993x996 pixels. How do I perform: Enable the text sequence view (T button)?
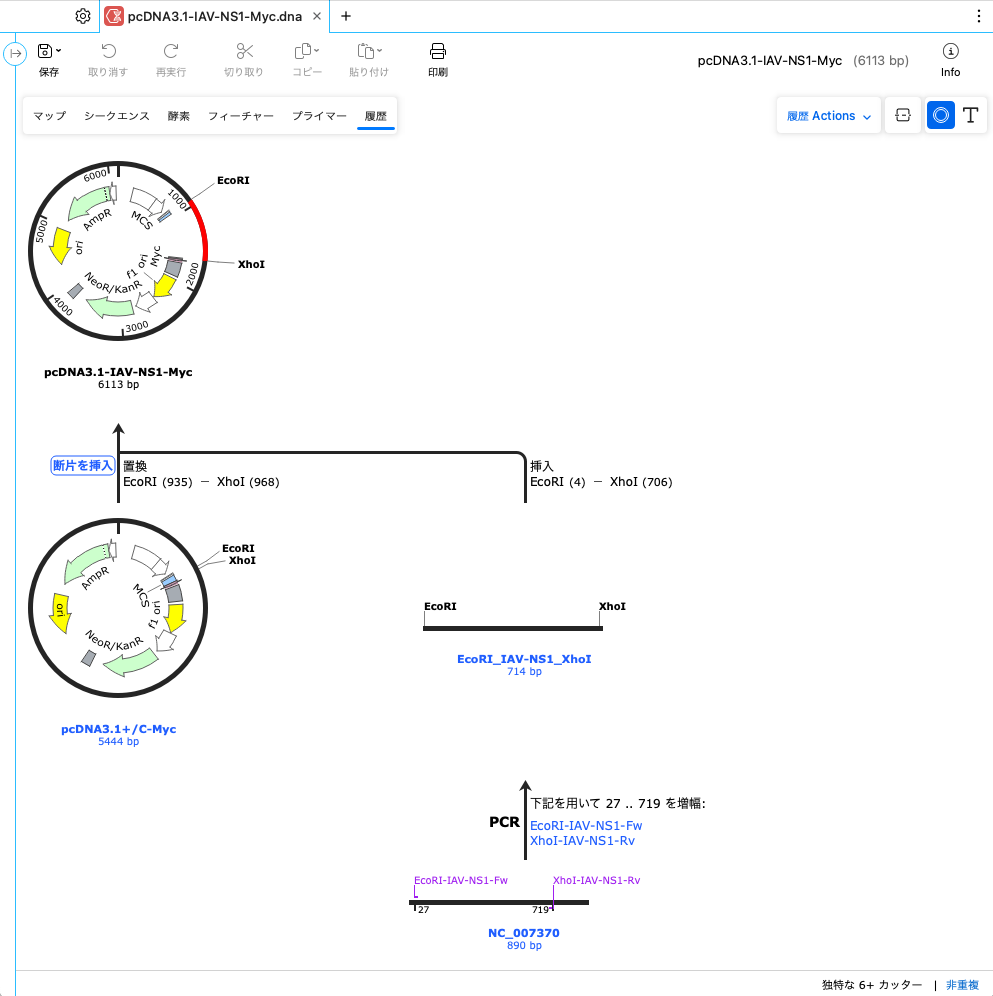coord(971,115)
